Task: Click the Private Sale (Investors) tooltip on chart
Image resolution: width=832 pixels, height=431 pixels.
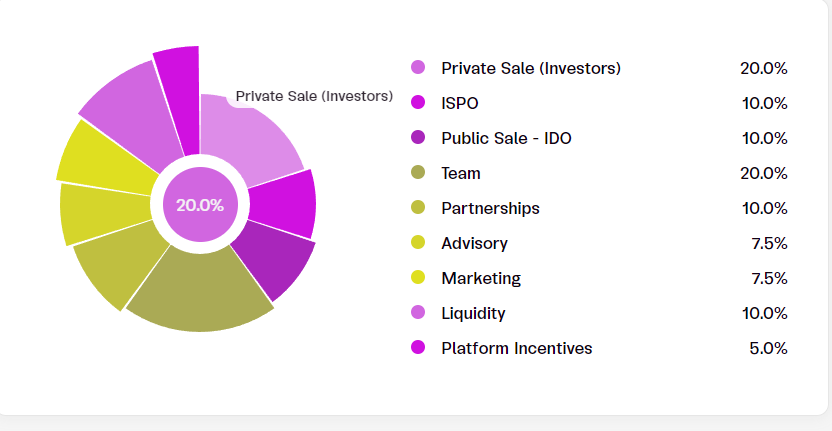Action: [313, 97]
